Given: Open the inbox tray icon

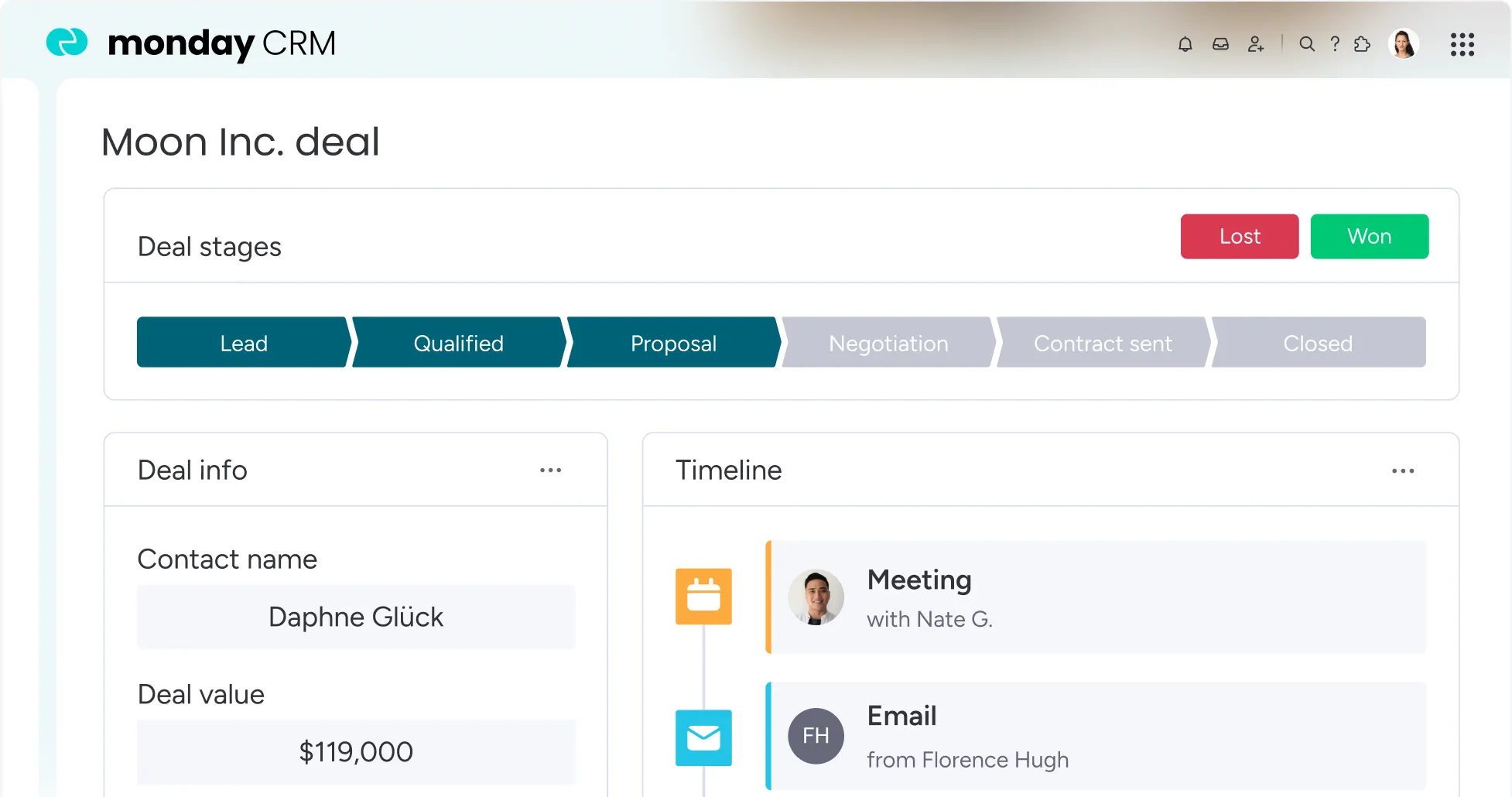Looking at the screenshot, I should click(1220, 44).
